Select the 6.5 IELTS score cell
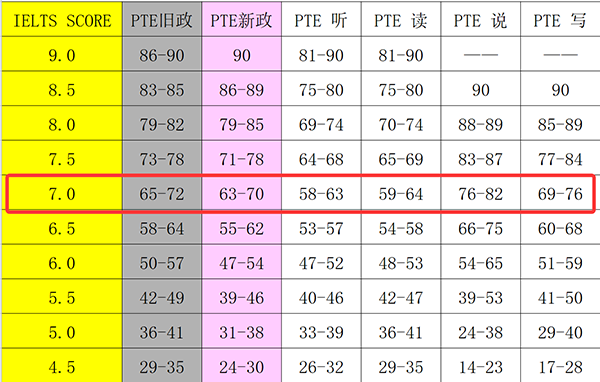This screenshot has height=382, width=600. tap(62, 227)
